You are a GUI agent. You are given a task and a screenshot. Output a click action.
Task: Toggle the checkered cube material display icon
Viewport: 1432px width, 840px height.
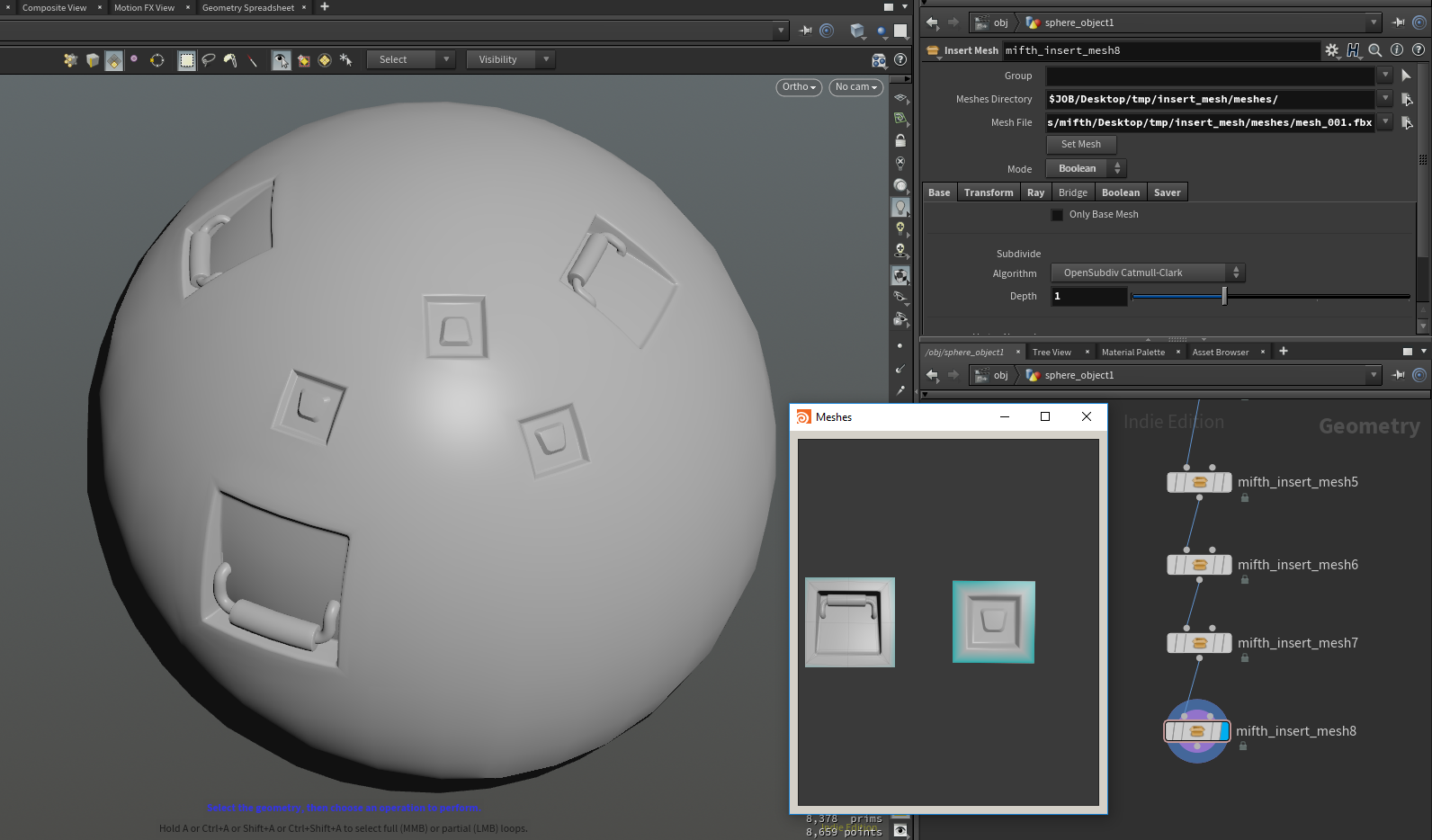coord(900,275)
